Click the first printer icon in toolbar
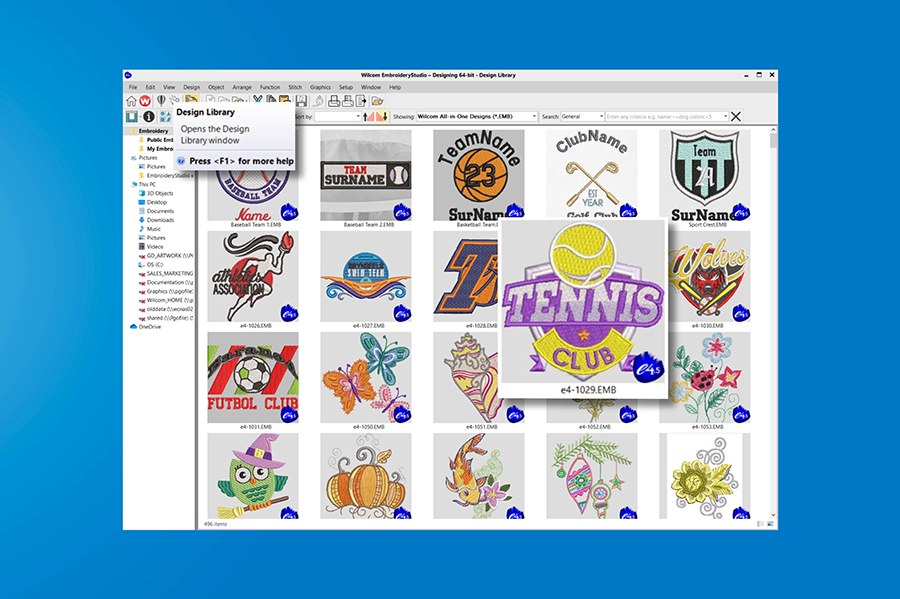Image resolution: width=900 pixels, height=599 pixels. pyautogui.click(x=332, y=101)
